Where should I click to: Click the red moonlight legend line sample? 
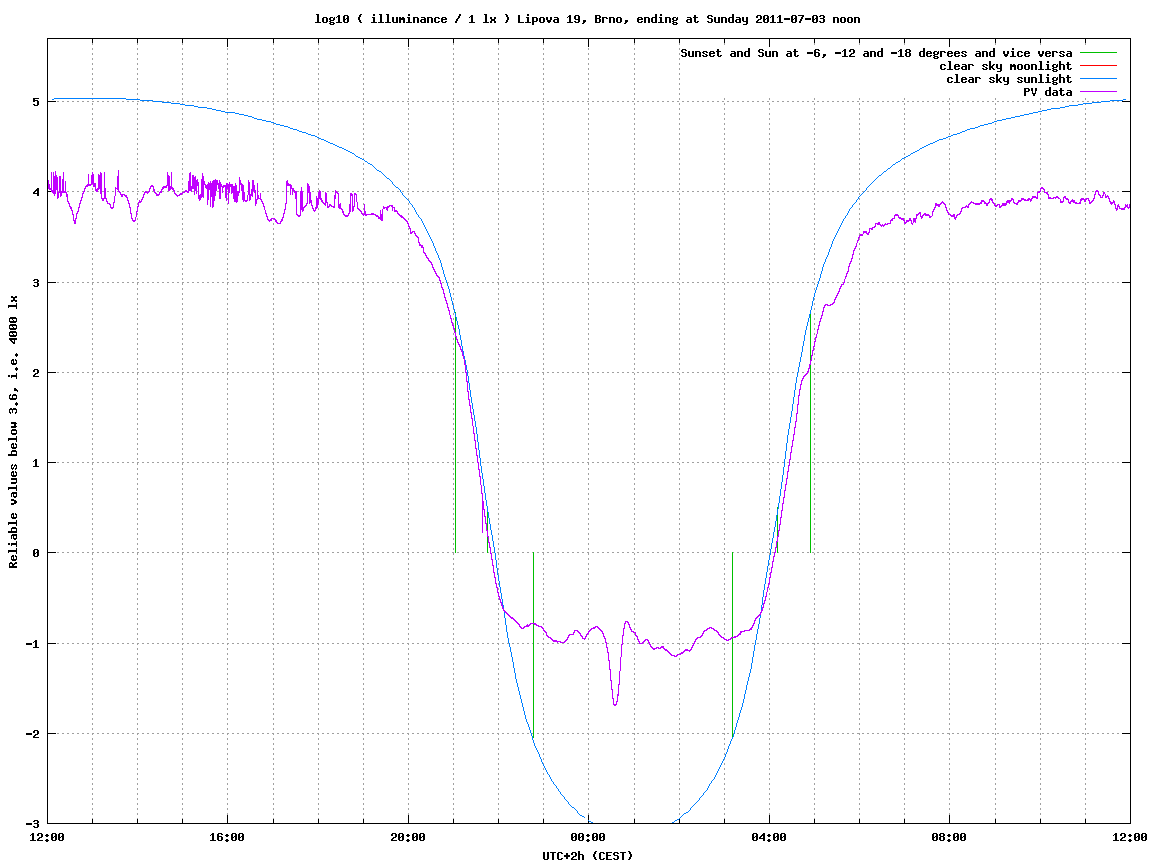(x=1098, y=66)
